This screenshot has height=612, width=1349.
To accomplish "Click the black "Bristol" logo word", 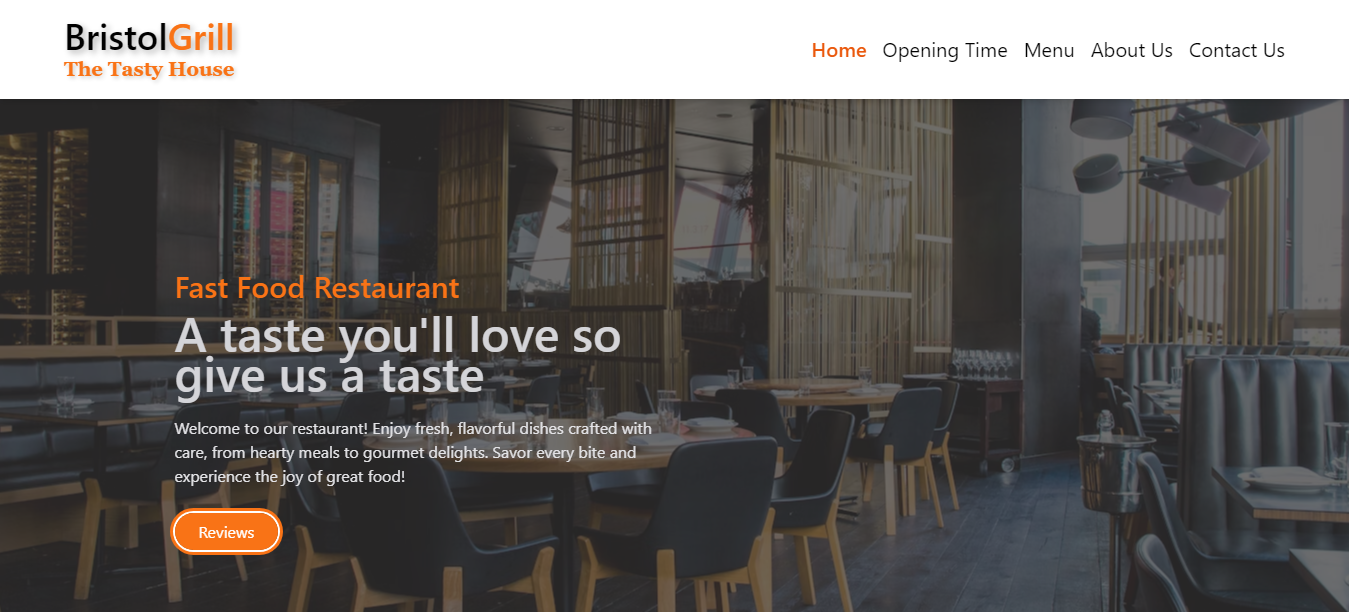I will 116,37.
